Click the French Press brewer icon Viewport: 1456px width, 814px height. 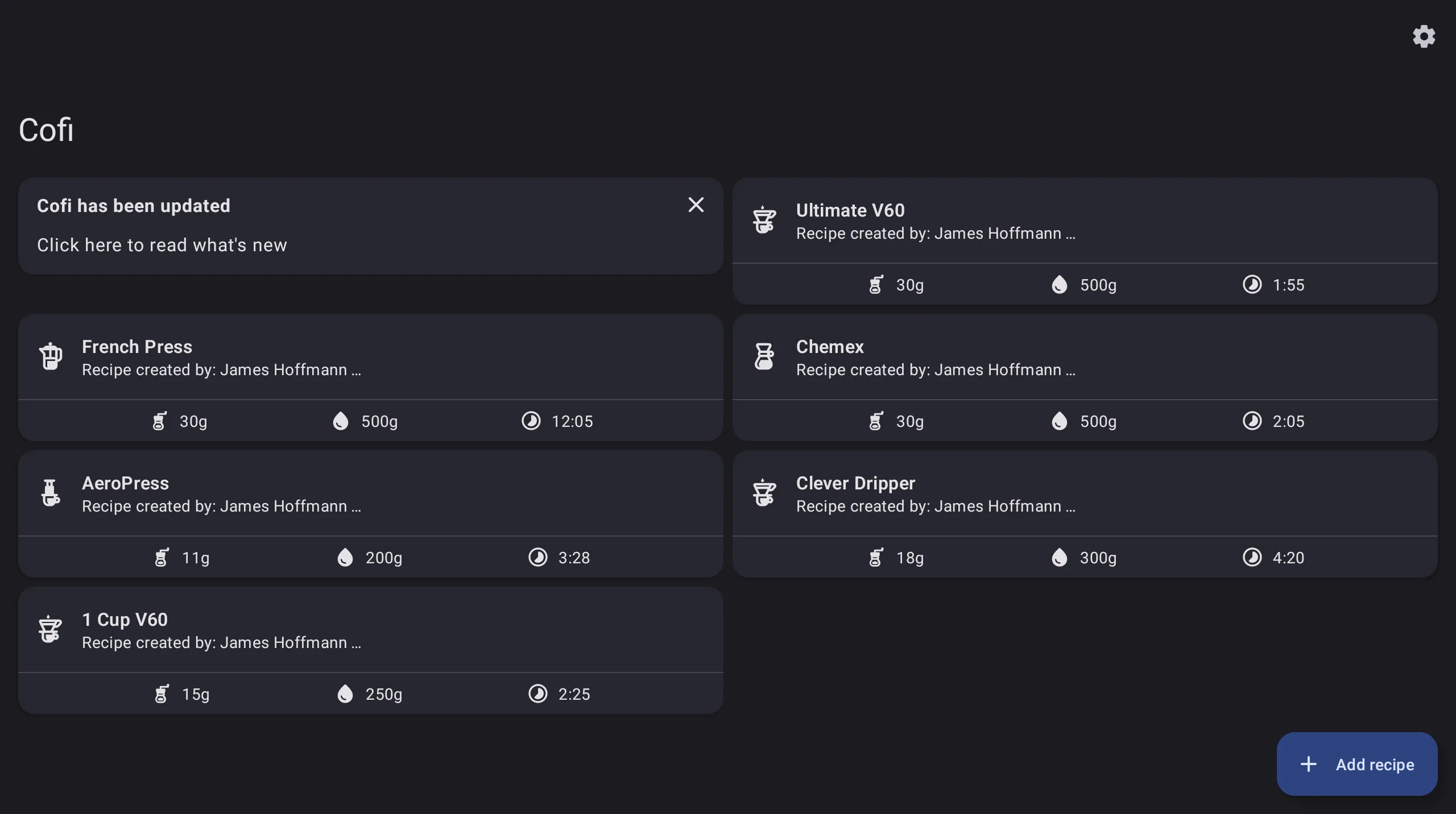[x=51, y=356]
